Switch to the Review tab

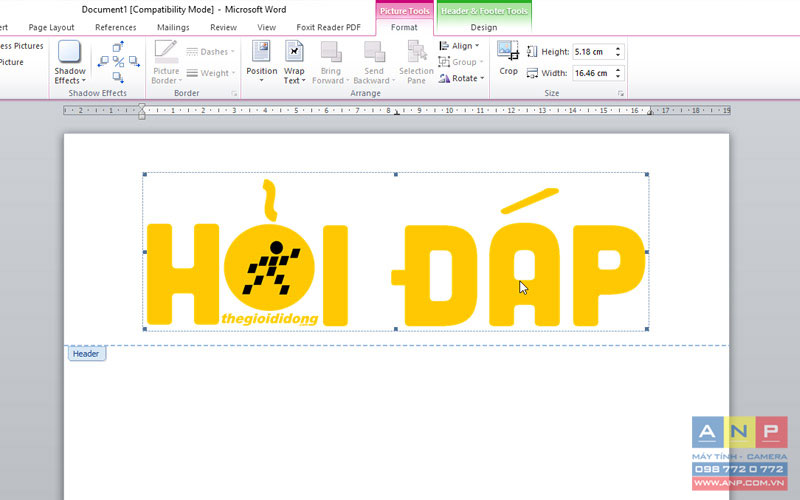click(x=223, y=27)
